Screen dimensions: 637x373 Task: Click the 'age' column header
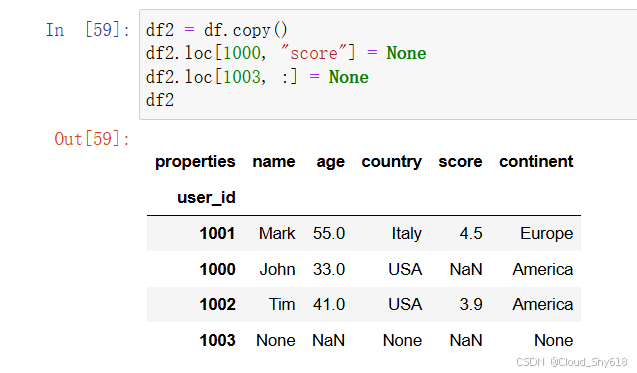click(x=331, y=162)
